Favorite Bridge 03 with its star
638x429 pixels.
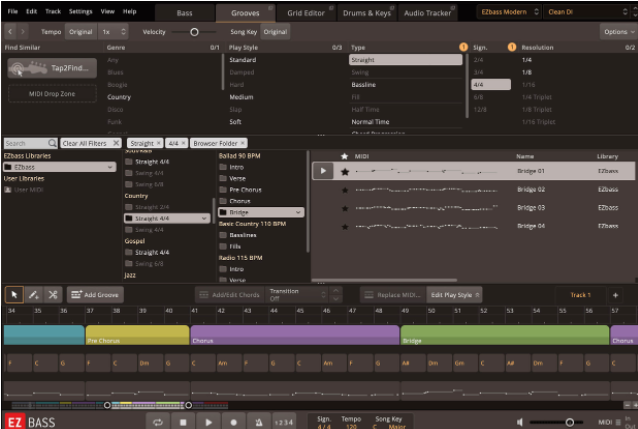(345, 208)
